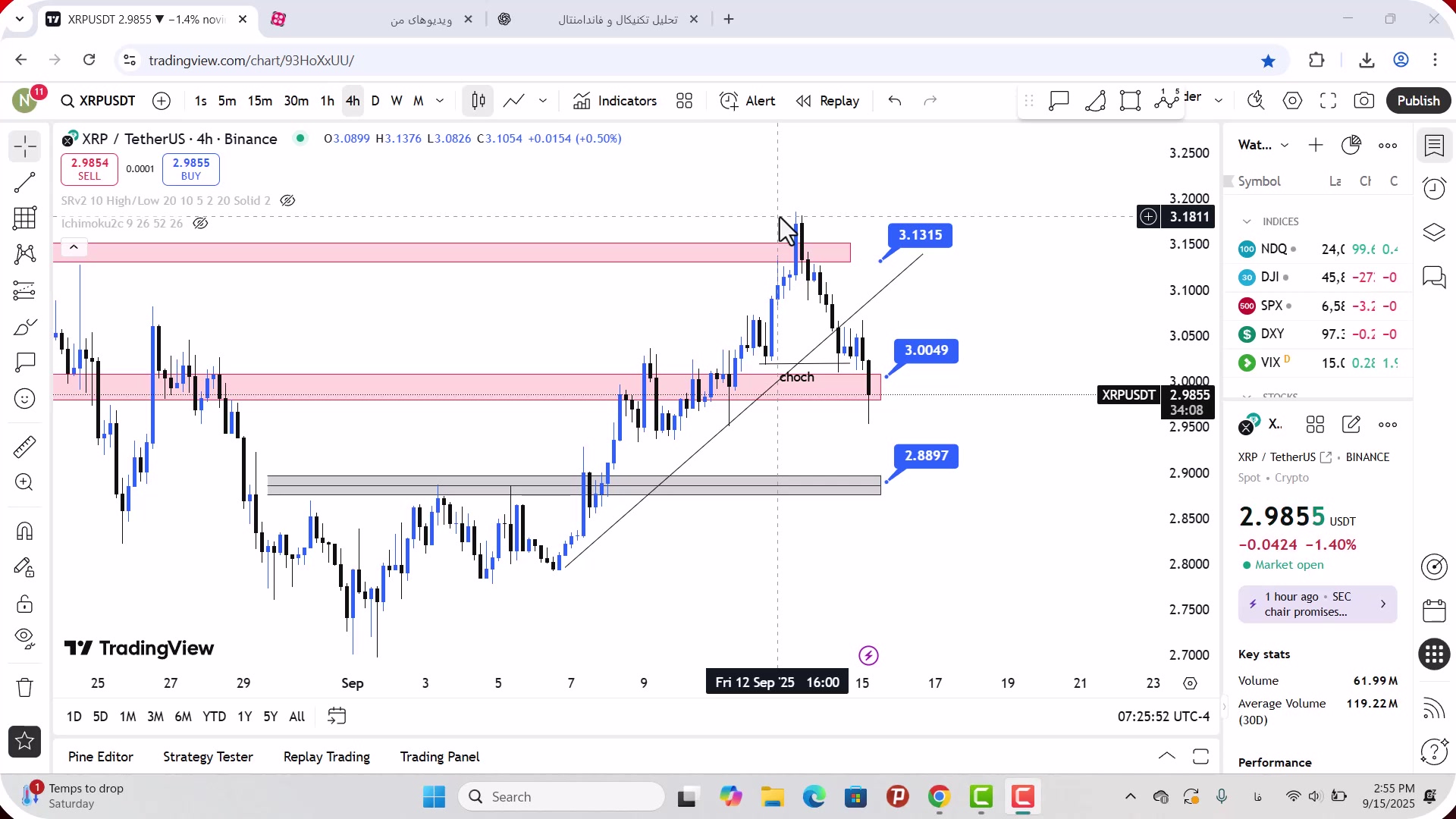Open the Fibonacci/Gann tools

point(24,218)
